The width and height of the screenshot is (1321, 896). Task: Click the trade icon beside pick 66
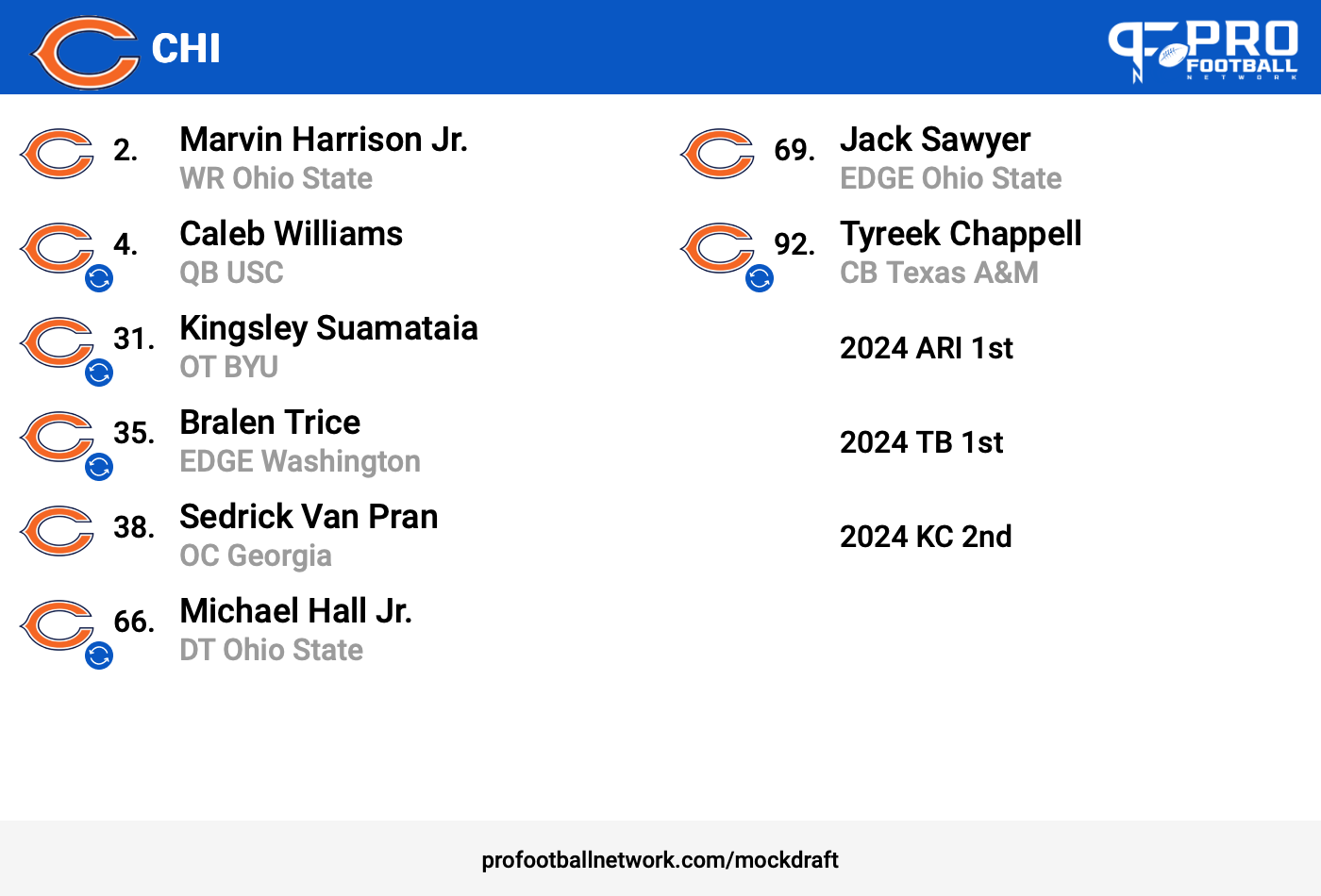pos(99,655)
